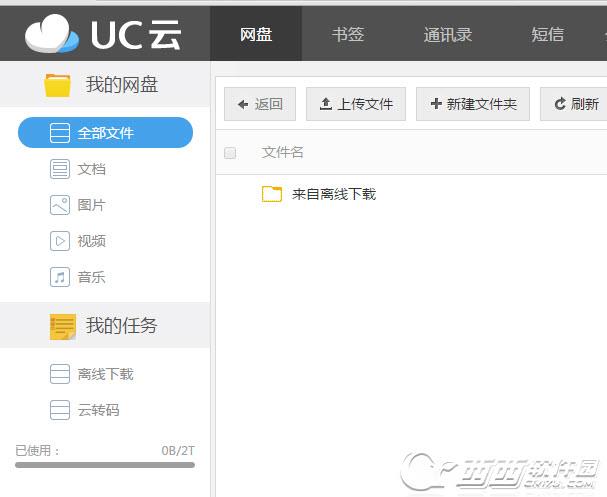607x497 pixels.
Task: Click the plus icon in 新建文件夹
Action: [x=436, y=104]
